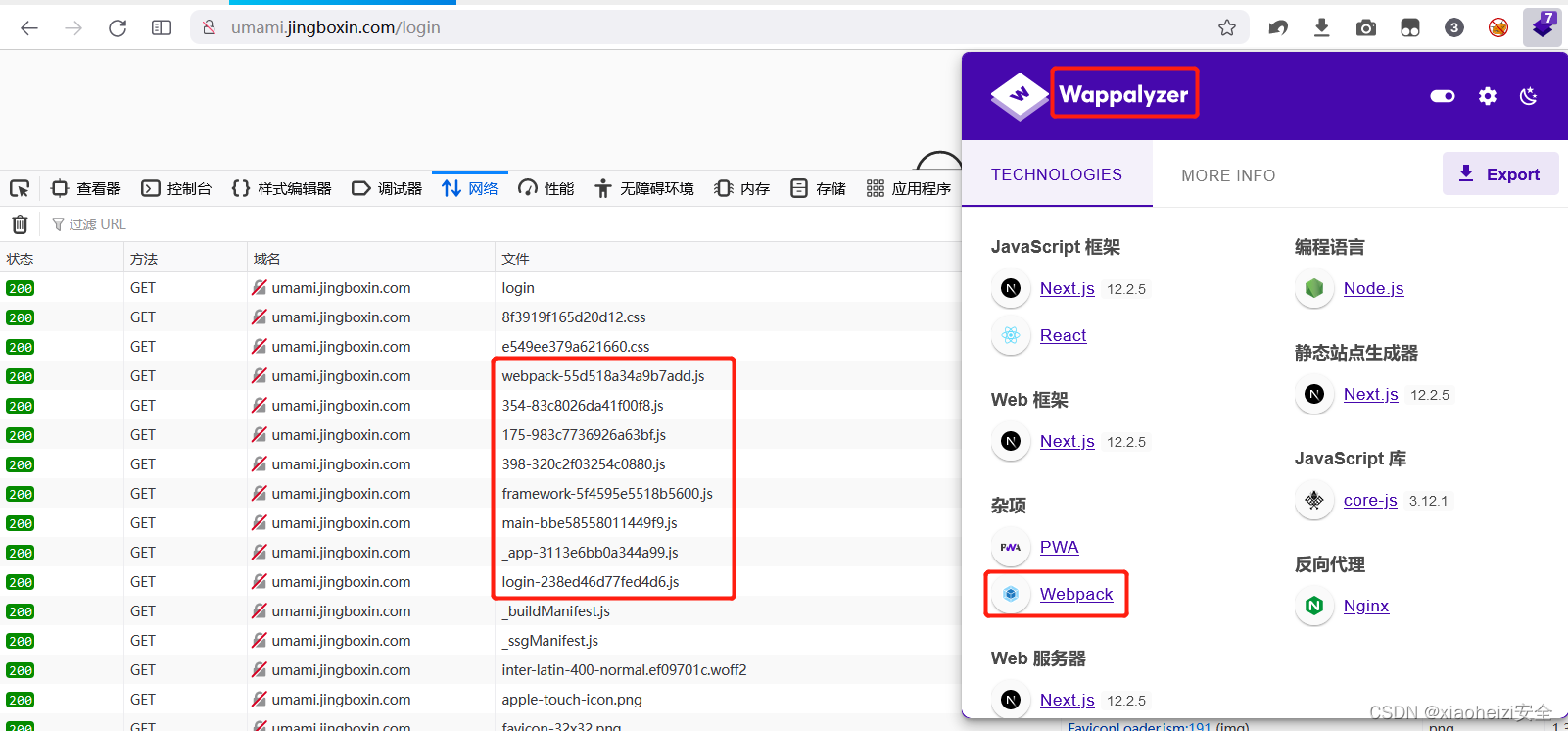This screenshot has height=731, width=1568.
Task: Sort by 状态 column header
Action: pyautogui.click(x=62, y=259)
